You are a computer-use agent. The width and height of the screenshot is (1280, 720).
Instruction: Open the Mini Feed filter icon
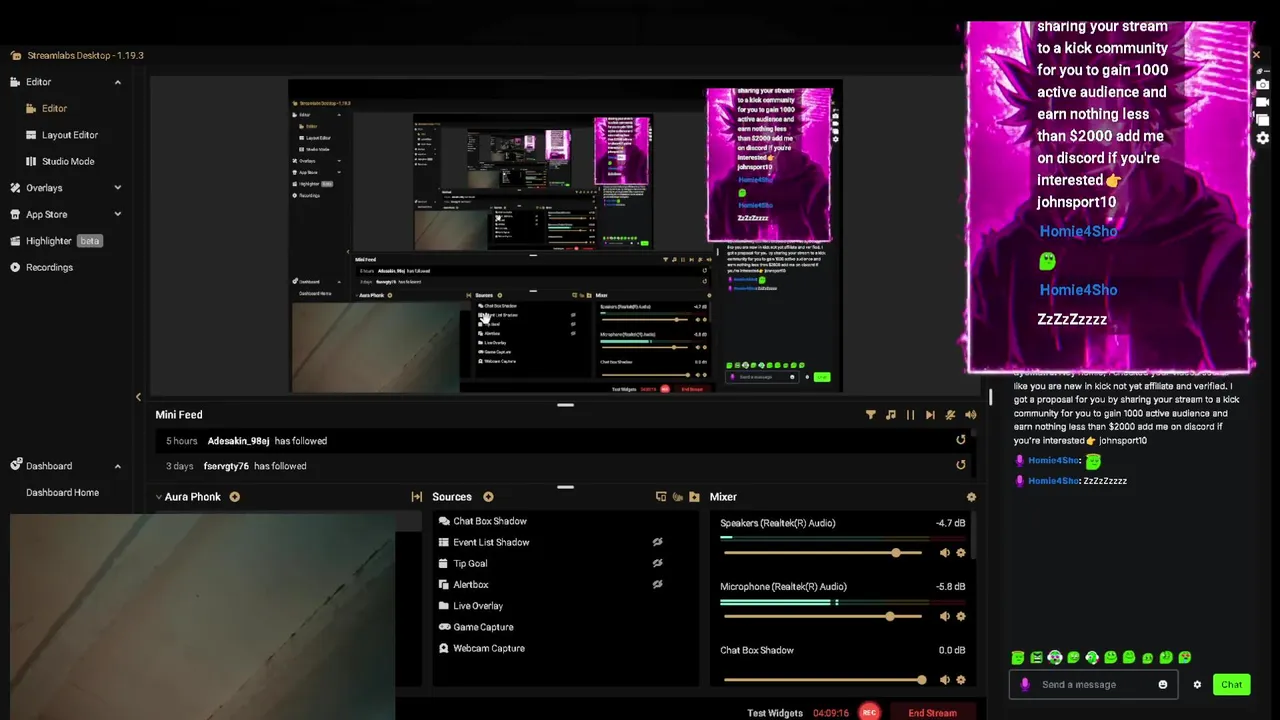[870, 414]
